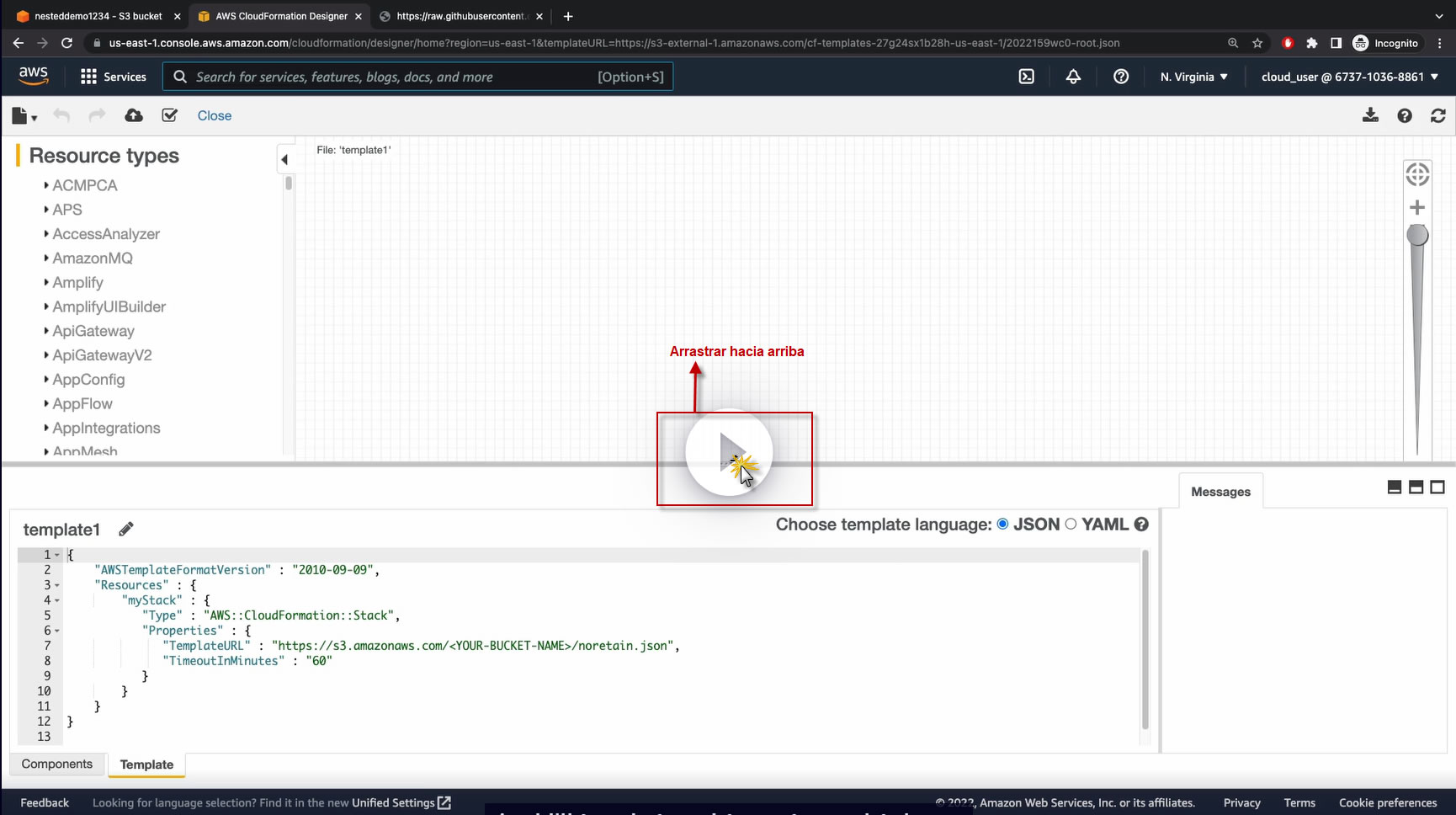Click the Feedback link in footer

(45, 802)
